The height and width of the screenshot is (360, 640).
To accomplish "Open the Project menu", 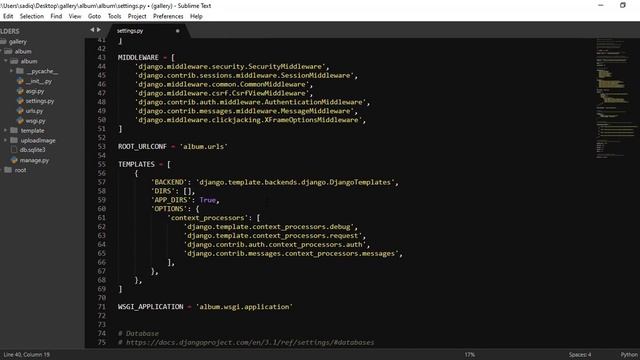I will (137, 16).
